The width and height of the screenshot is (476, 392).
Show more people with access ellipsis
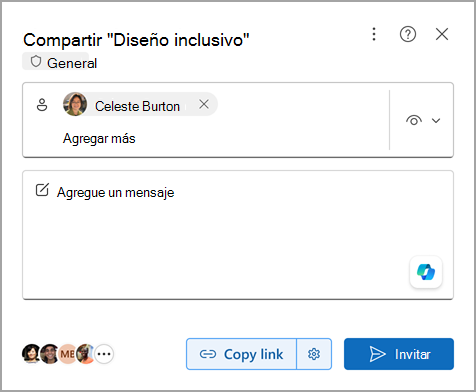click(104, 354)
